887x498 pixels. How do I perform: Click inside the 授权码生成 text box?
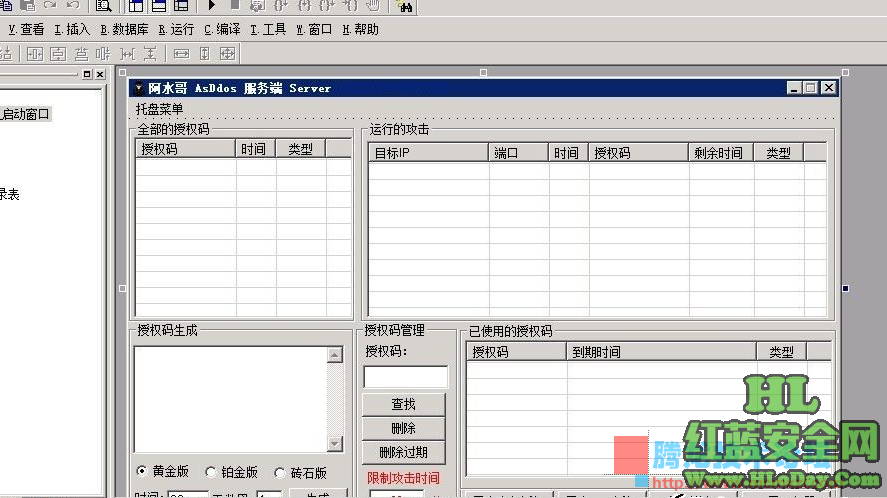[x=231, y=399]
